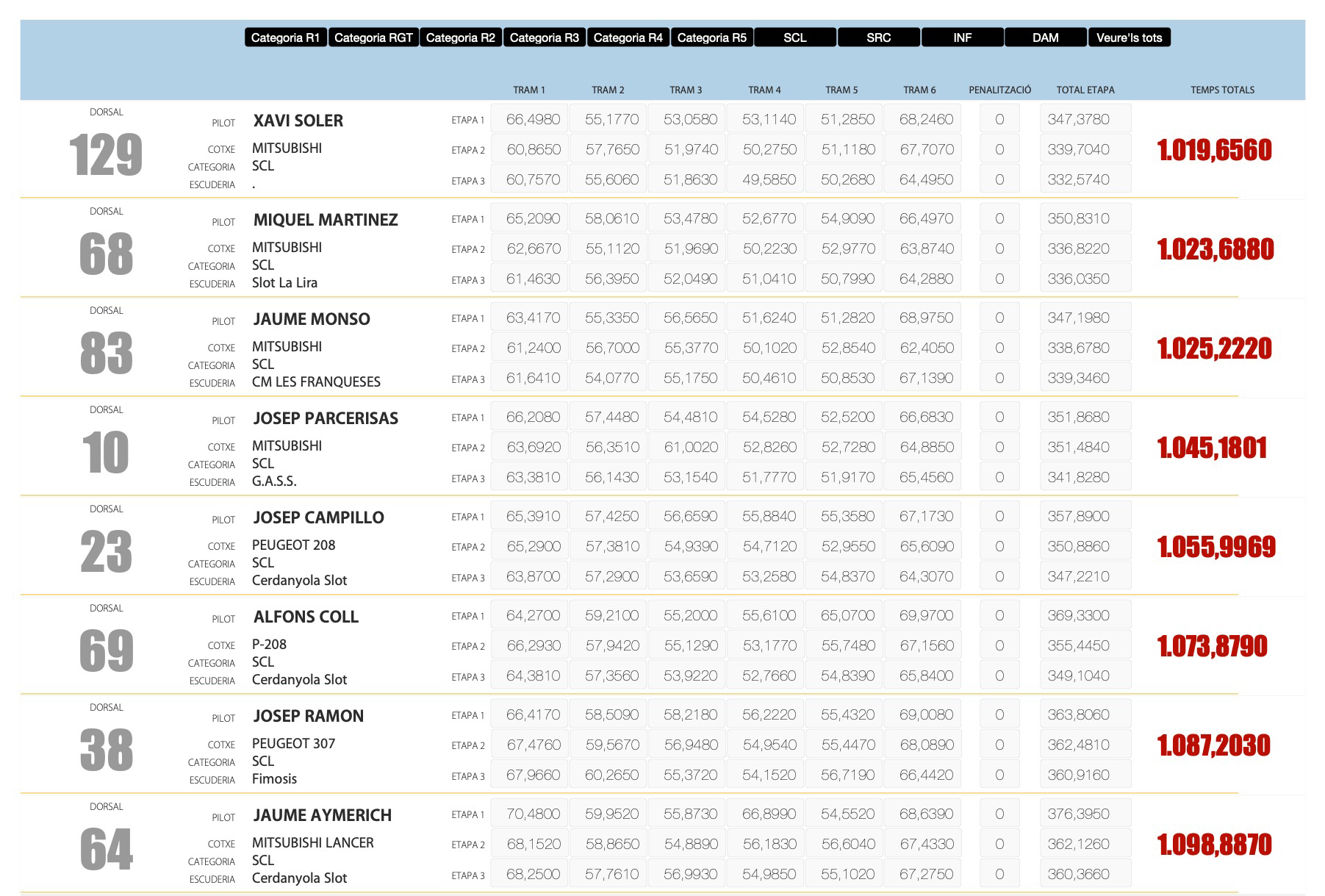
Task: Show the INF category results
Action: [x=962, y=37]
